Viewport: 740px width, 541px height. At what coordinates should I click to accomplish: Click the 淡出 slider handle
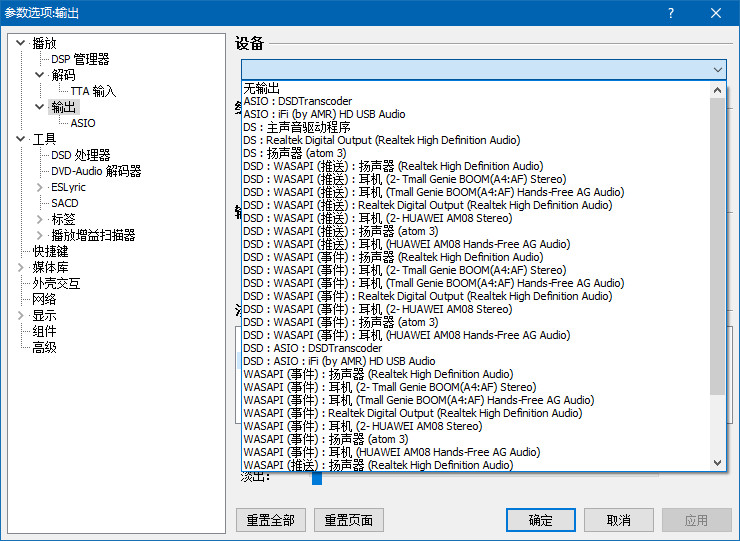pyautogui.click(x=317, y=478)
